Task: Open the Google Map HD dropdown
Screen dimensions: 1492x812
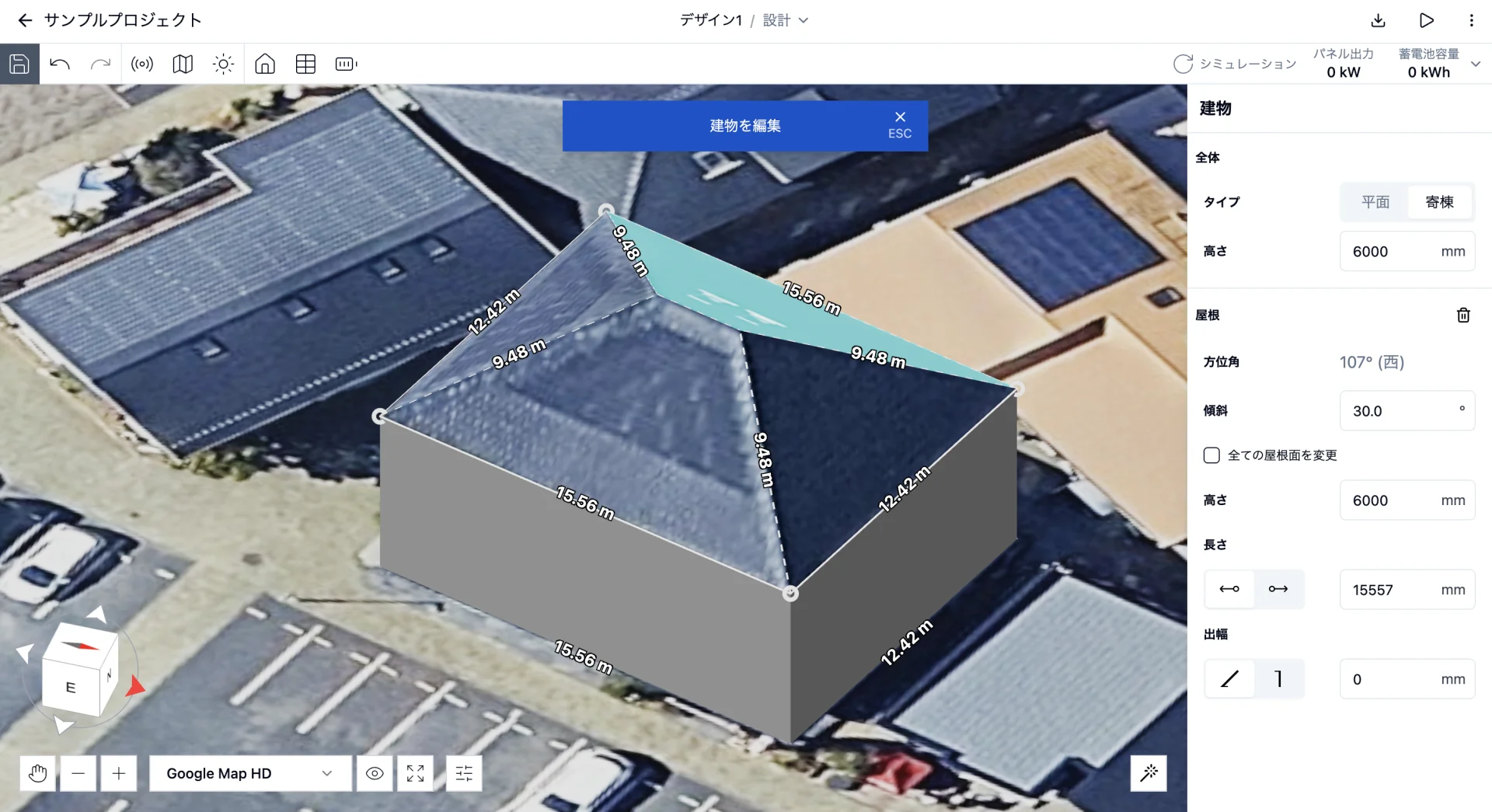Action: pos(250,773)
